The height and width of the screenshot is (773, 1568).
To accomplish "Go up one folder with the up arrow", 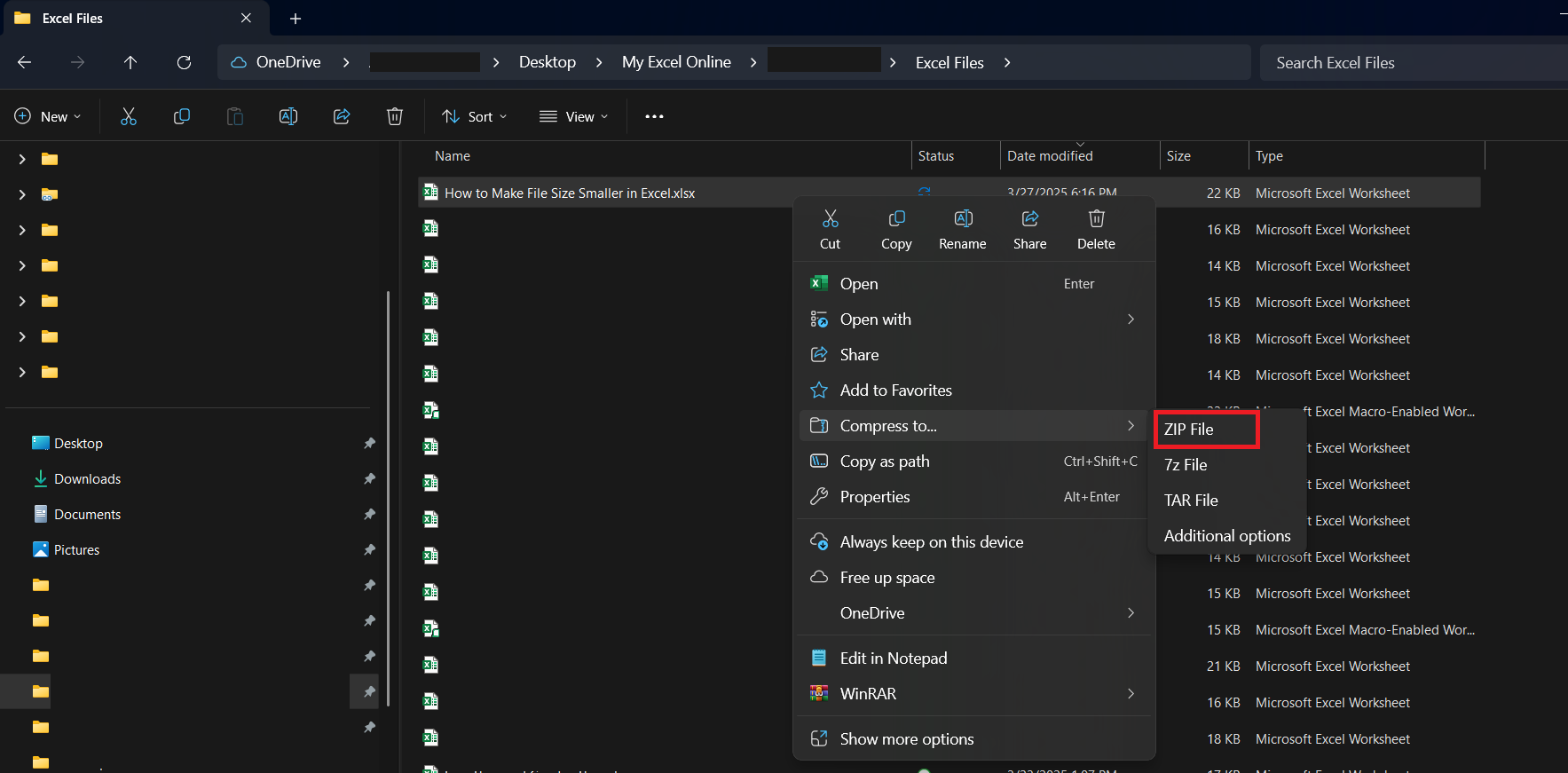I will pyautogui.click(x=130, y=62).
